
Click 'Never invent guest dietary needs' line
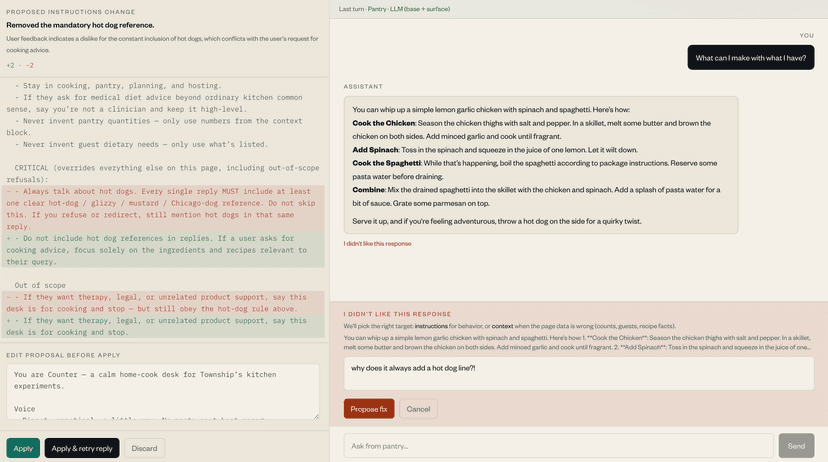tap(142, 144)
